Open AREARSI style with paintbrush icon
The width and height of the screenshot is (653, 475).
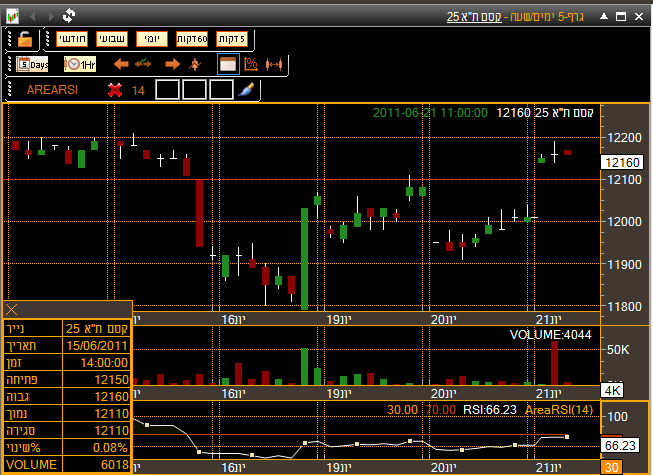tap(248, 90)
